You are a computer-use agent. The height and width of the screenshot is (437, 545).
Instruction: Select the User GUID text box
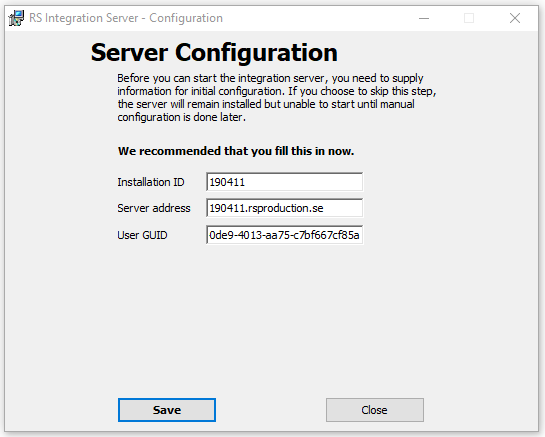284,235
